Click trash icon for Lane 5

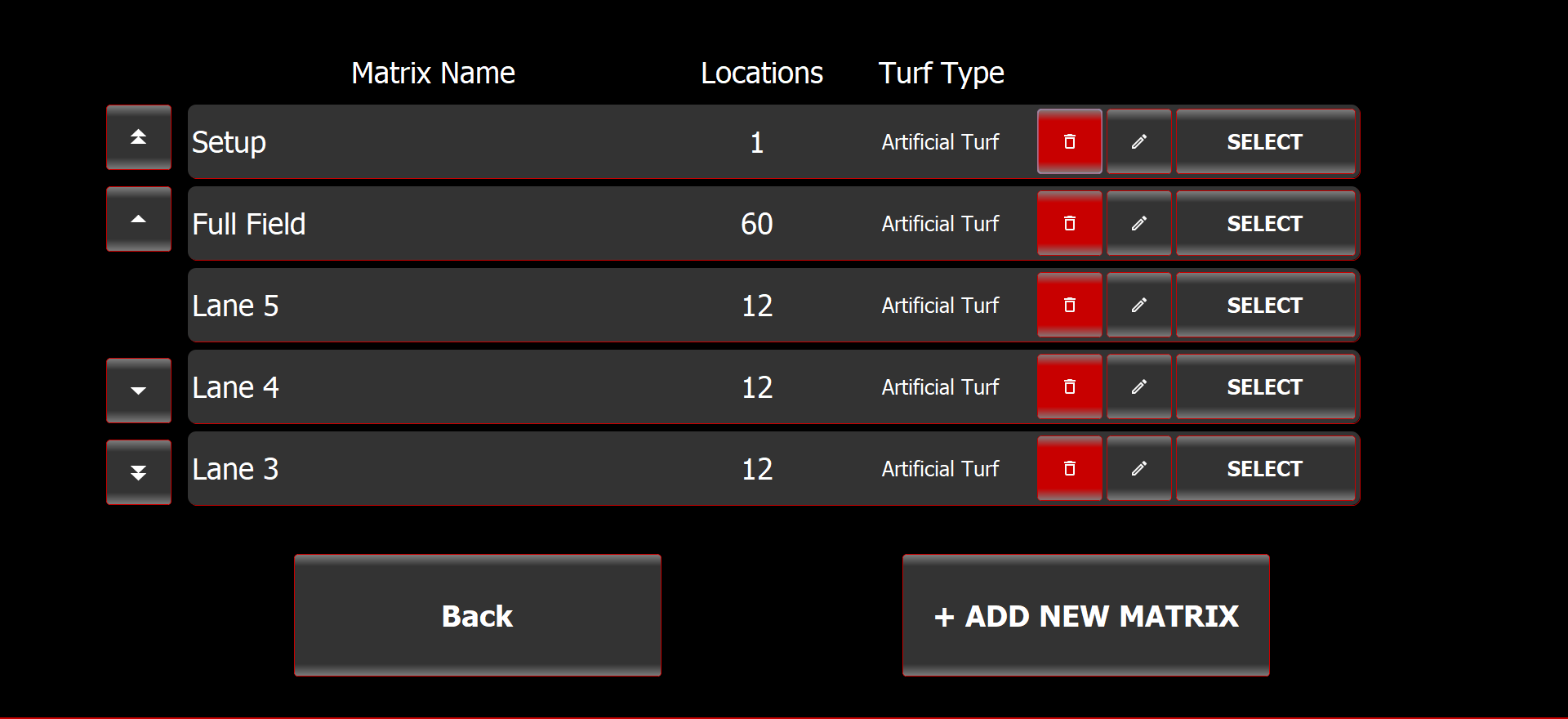(1069, 305)
